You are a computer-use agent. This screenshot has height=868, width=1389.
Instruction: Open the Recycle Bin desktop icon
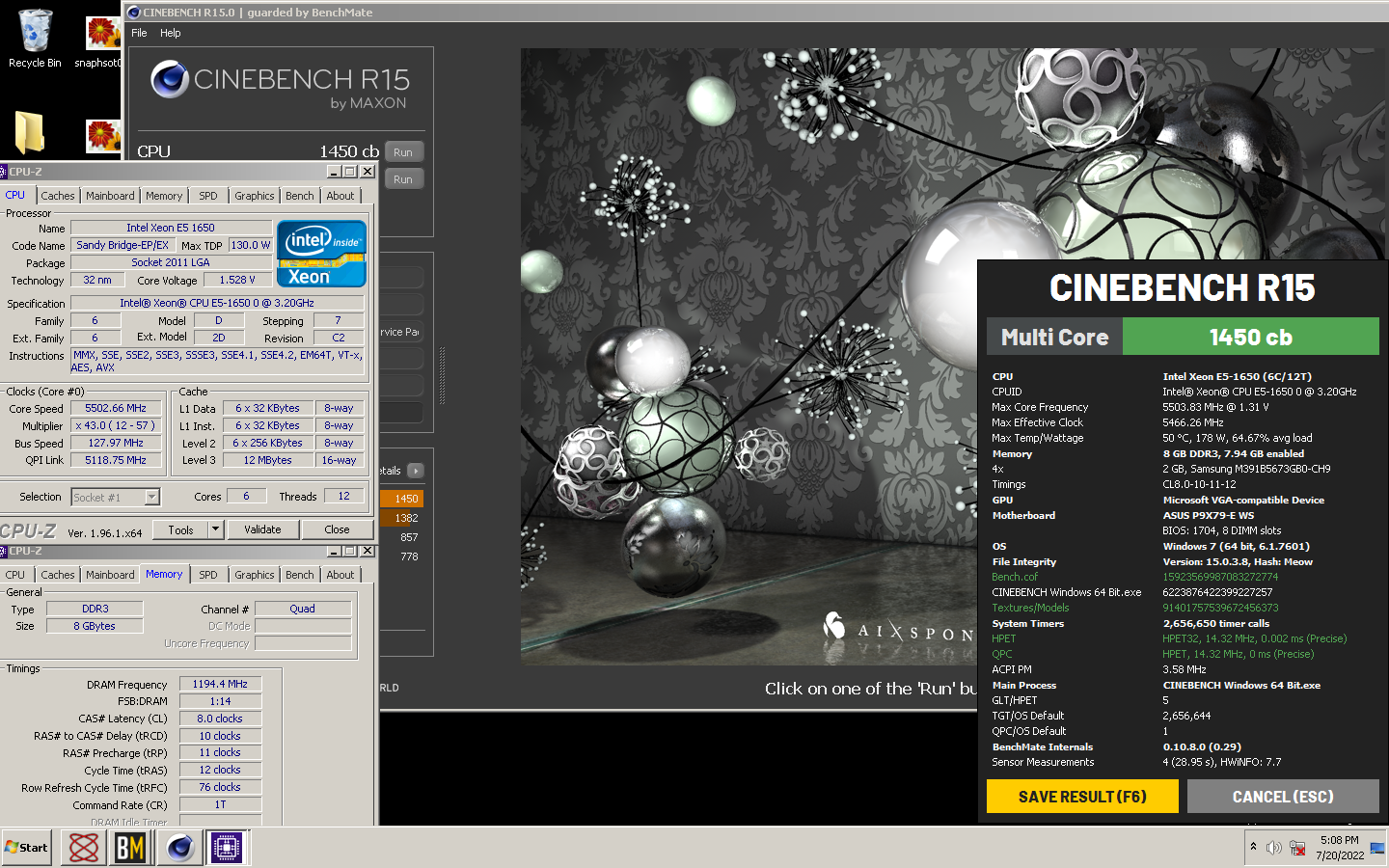(x=35, y=39)
